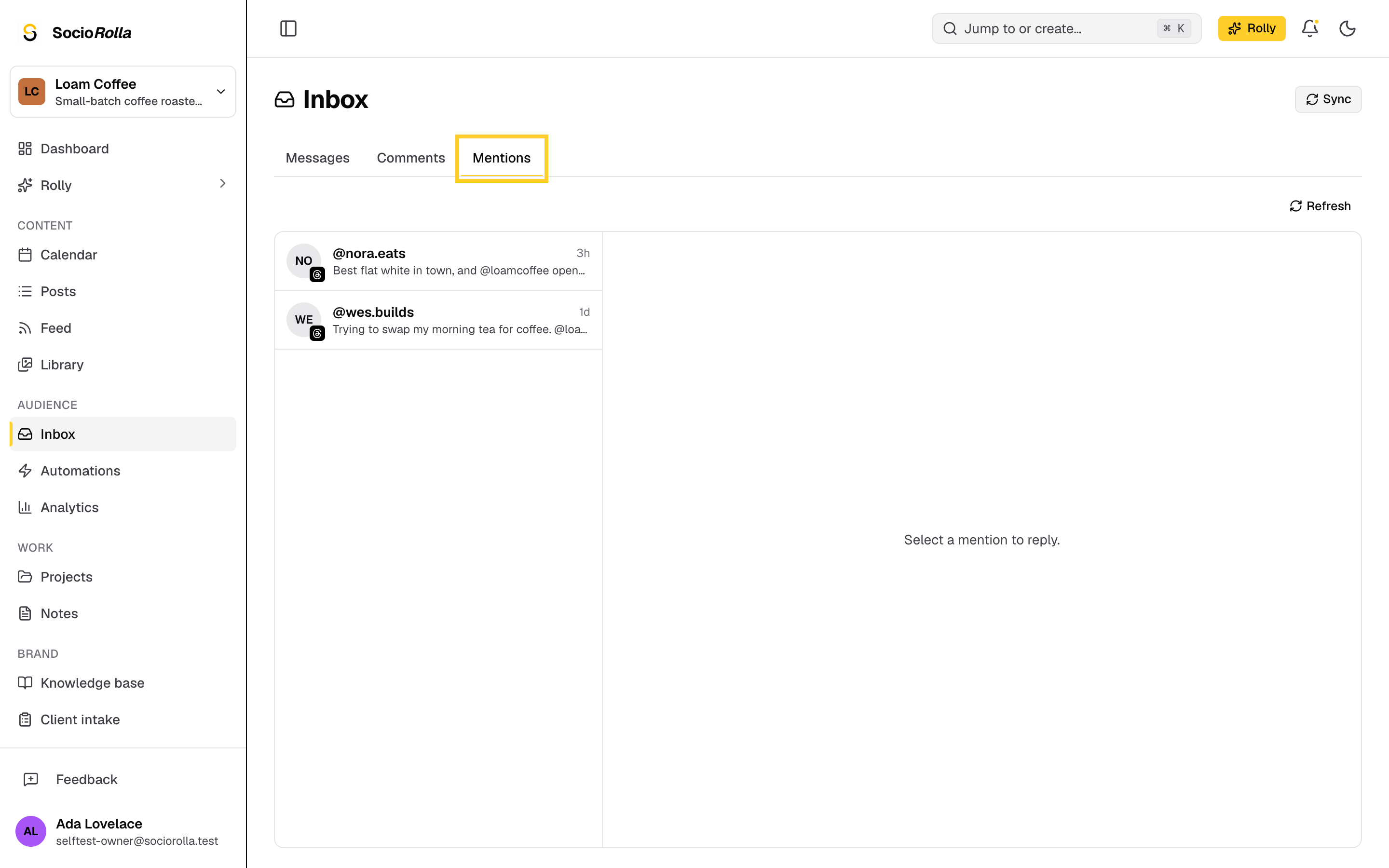Switch to the Comments tab
Viewport: 1389px width, 868px height.
click(411, 158)
